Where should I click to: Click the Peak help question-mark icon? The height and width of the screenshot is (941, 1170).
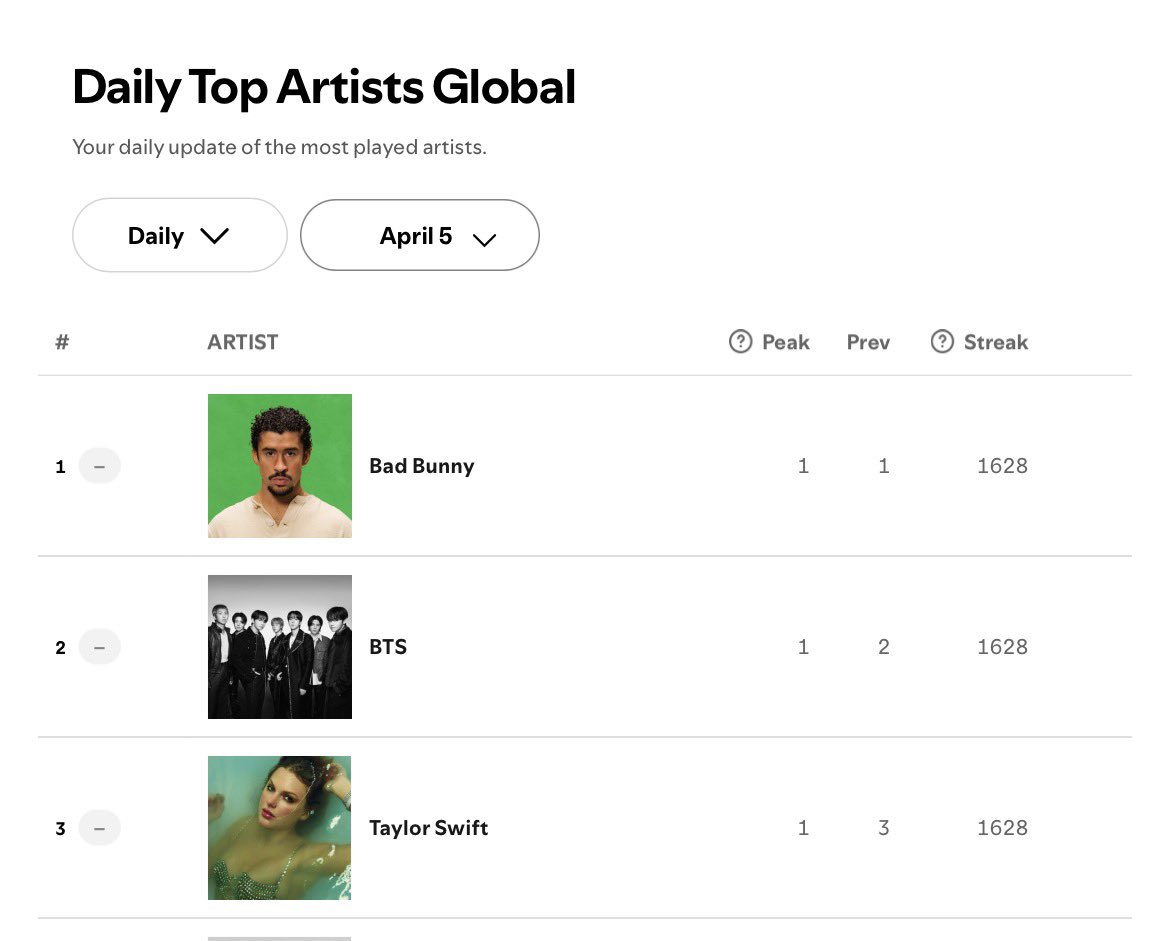pyautogui.click(x=740, y=342)
